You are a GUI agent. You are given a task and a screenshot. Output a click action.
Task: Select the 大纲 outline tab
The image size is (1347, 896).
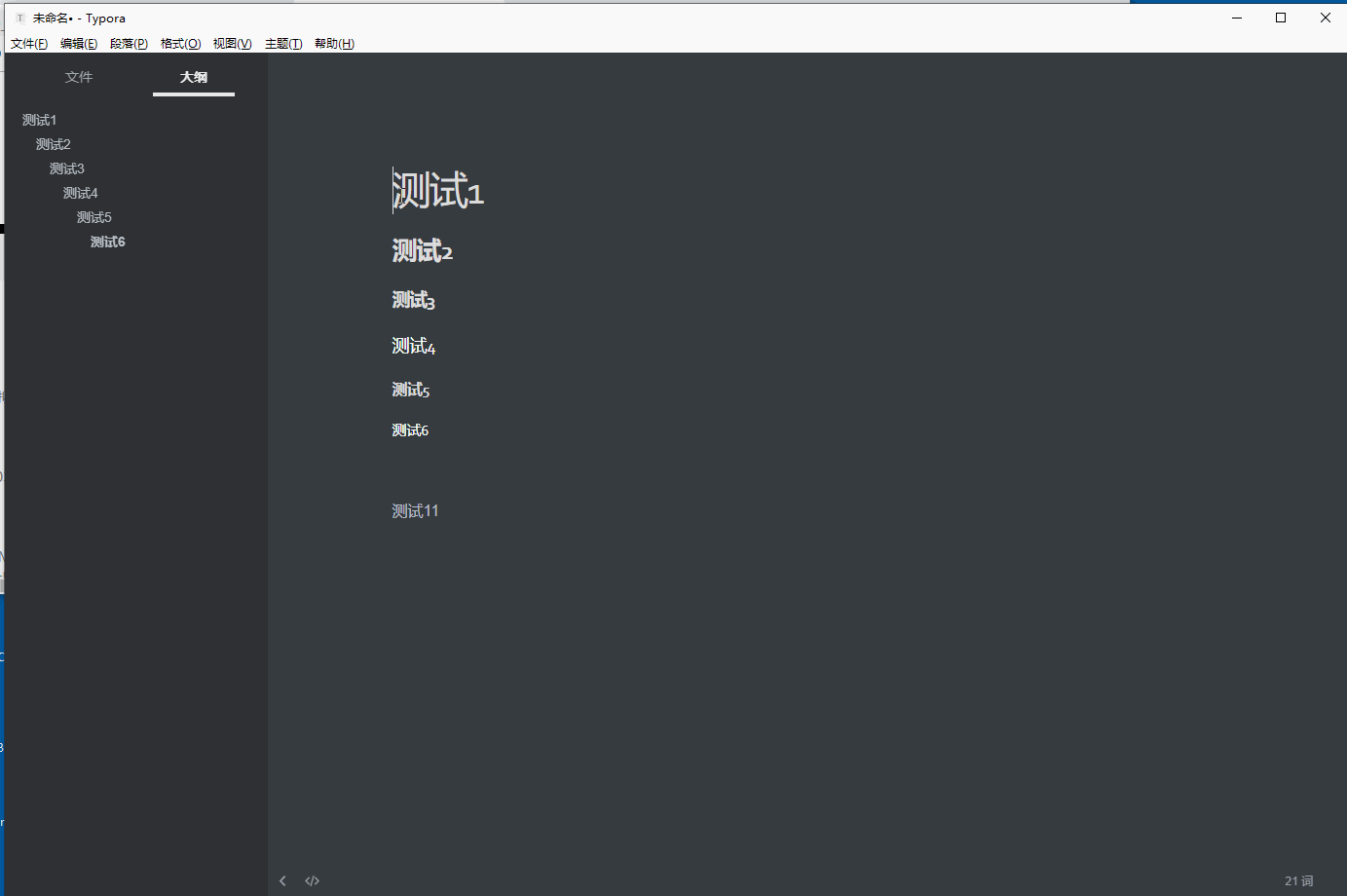pyautogui.click(x=194, y=77)
